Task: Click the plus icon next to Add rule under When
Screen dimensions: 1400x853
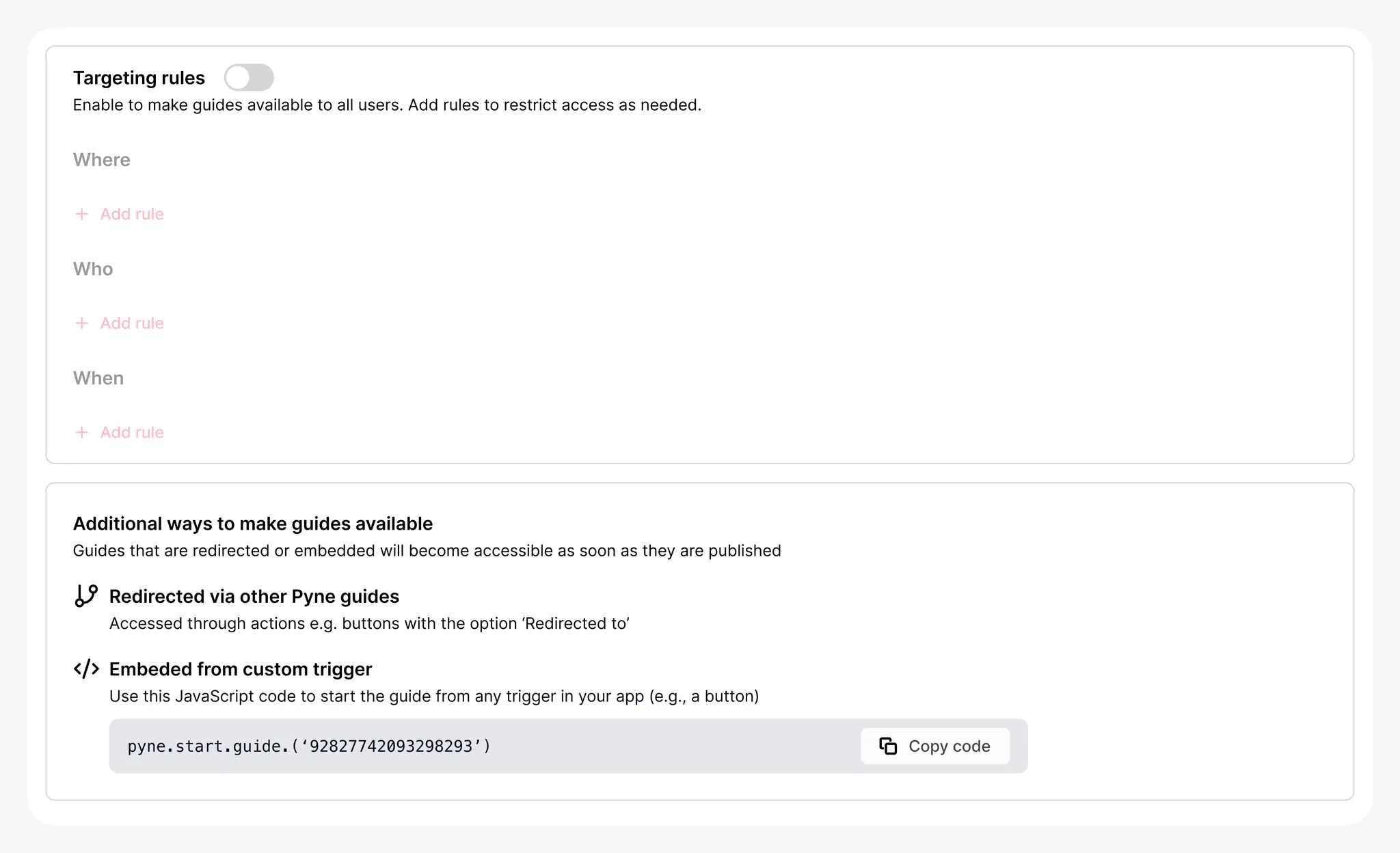Action: coord(82,432)
